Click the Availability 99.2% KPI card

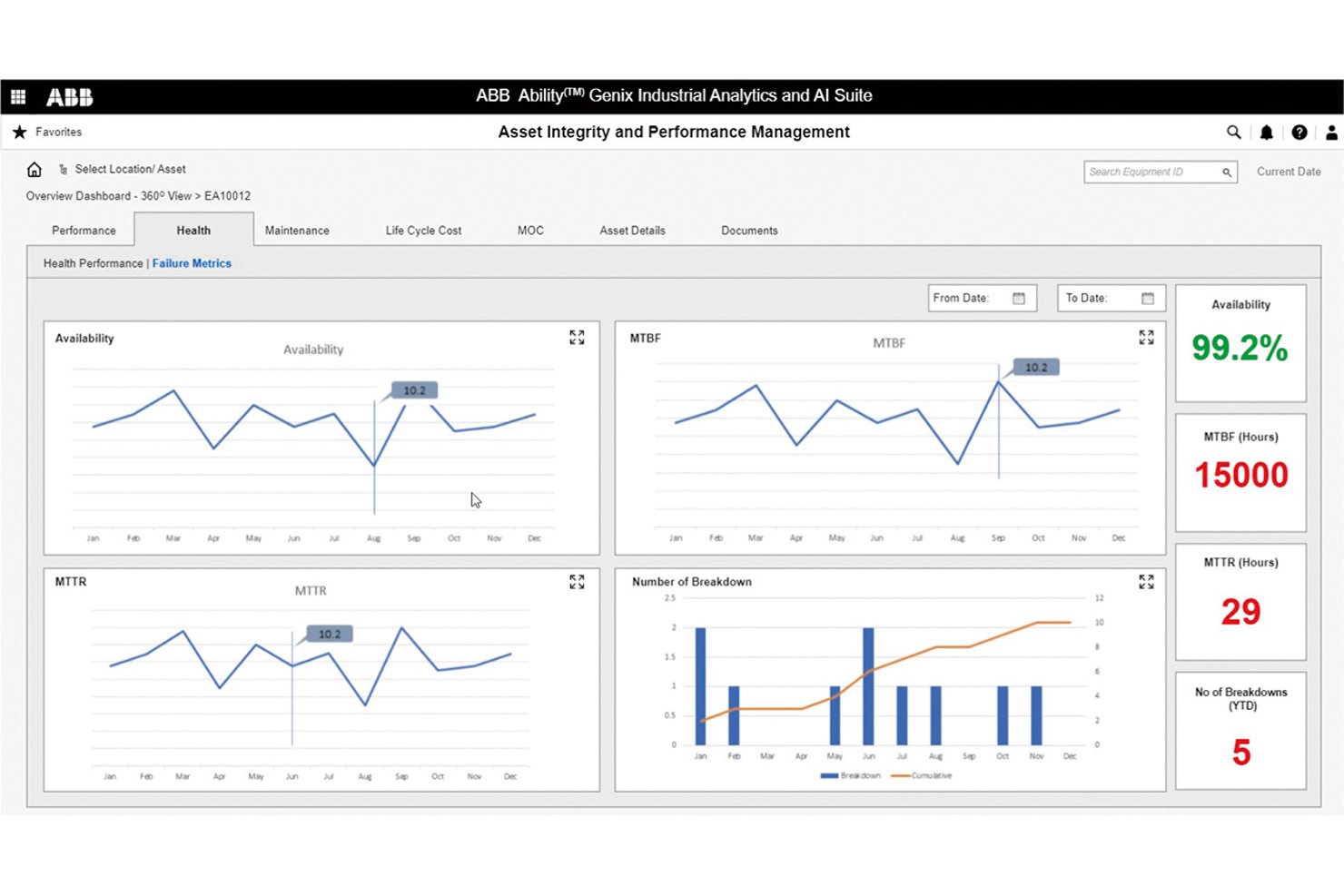pyautogui.click(x=1240, y=343)
